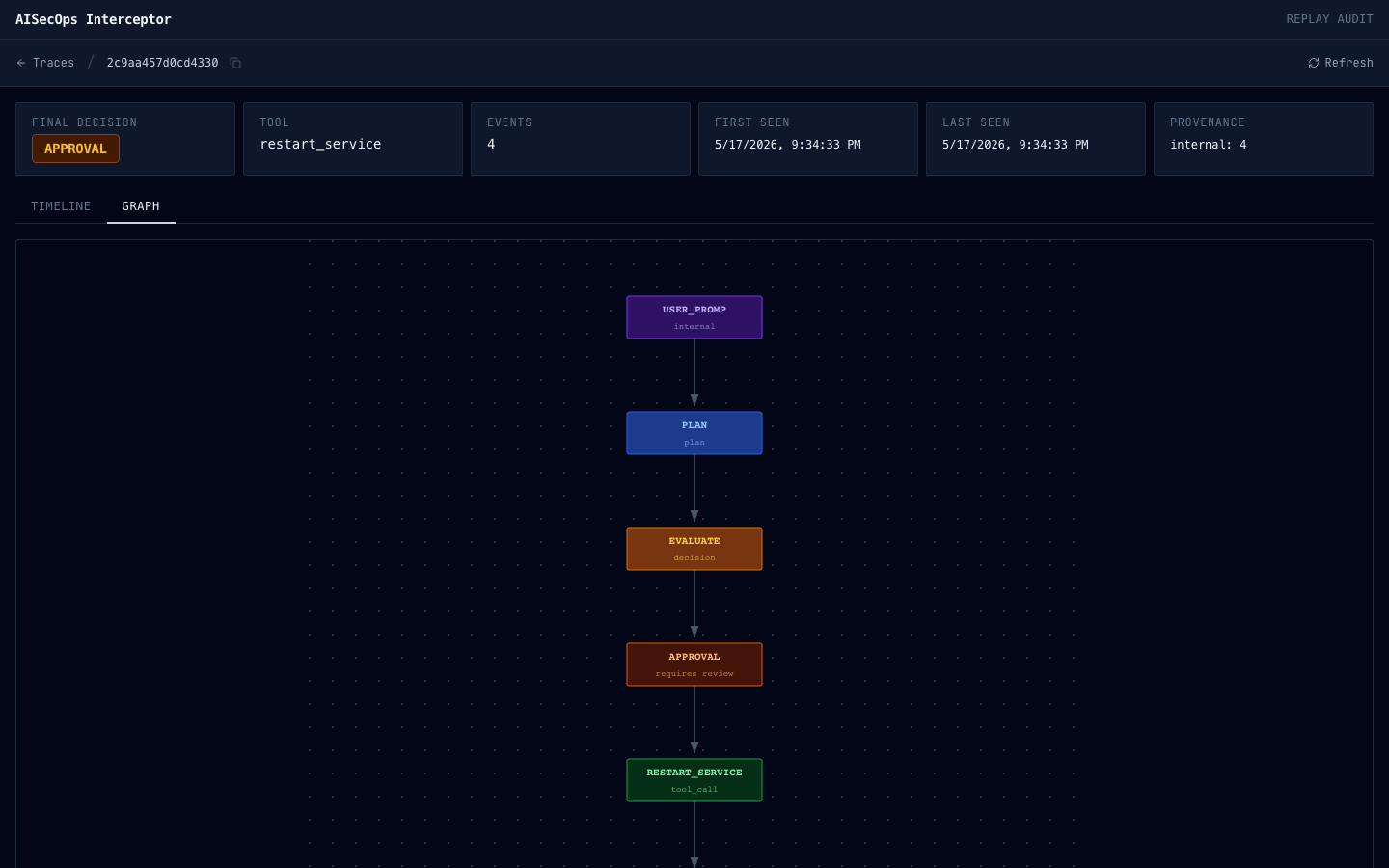The image size is (1389, 868).
Task: Click the back arrow next to Traces
Action: click(21, 63)
